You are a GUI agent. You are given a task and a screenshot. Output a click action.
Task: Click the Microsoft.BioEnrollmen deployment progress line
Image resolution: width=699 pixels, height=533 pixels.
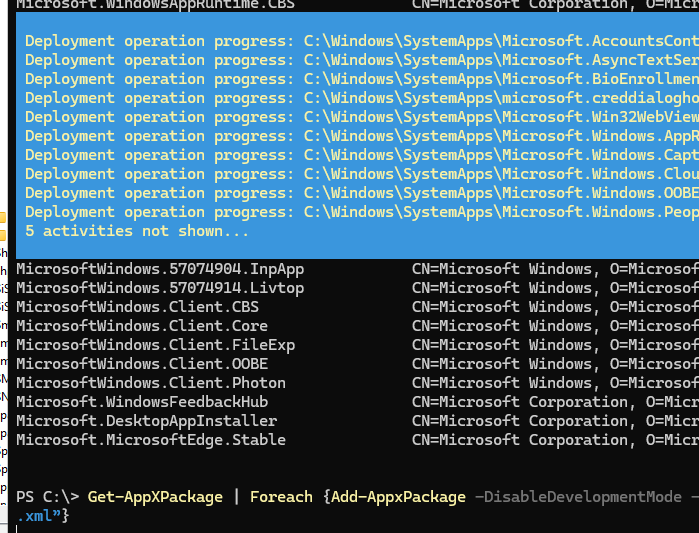tap(360, 79)
